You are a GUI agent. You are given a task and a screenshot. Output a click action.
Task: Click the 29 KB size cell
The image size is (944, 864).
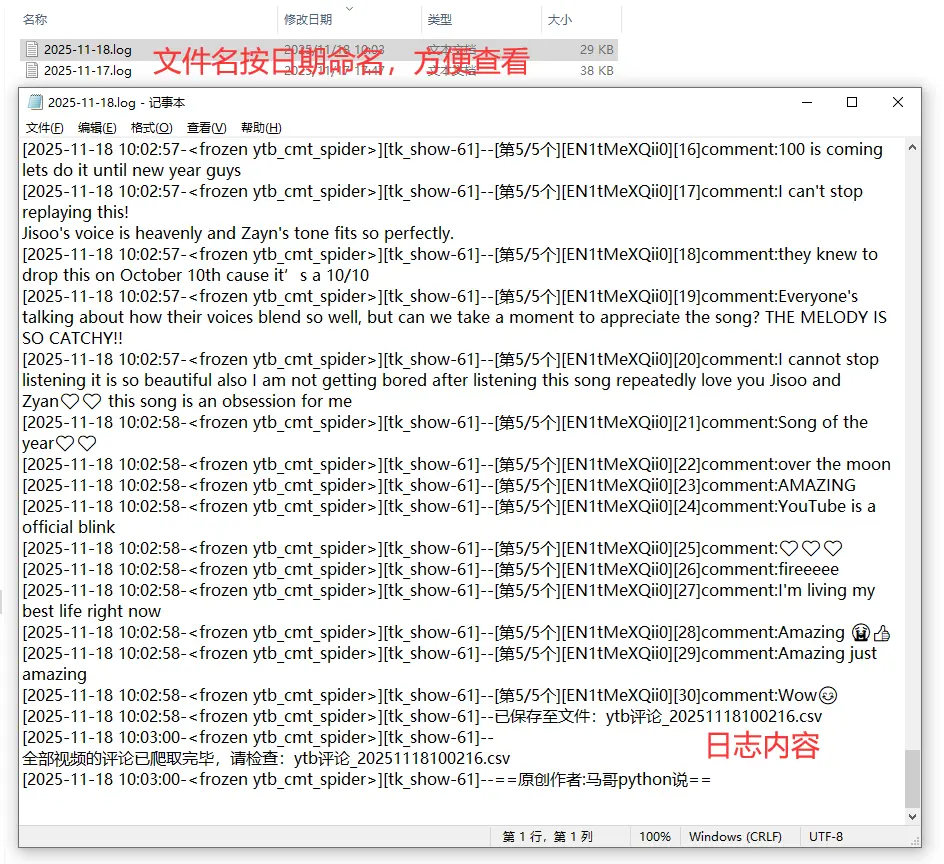[x=597, y=49]
